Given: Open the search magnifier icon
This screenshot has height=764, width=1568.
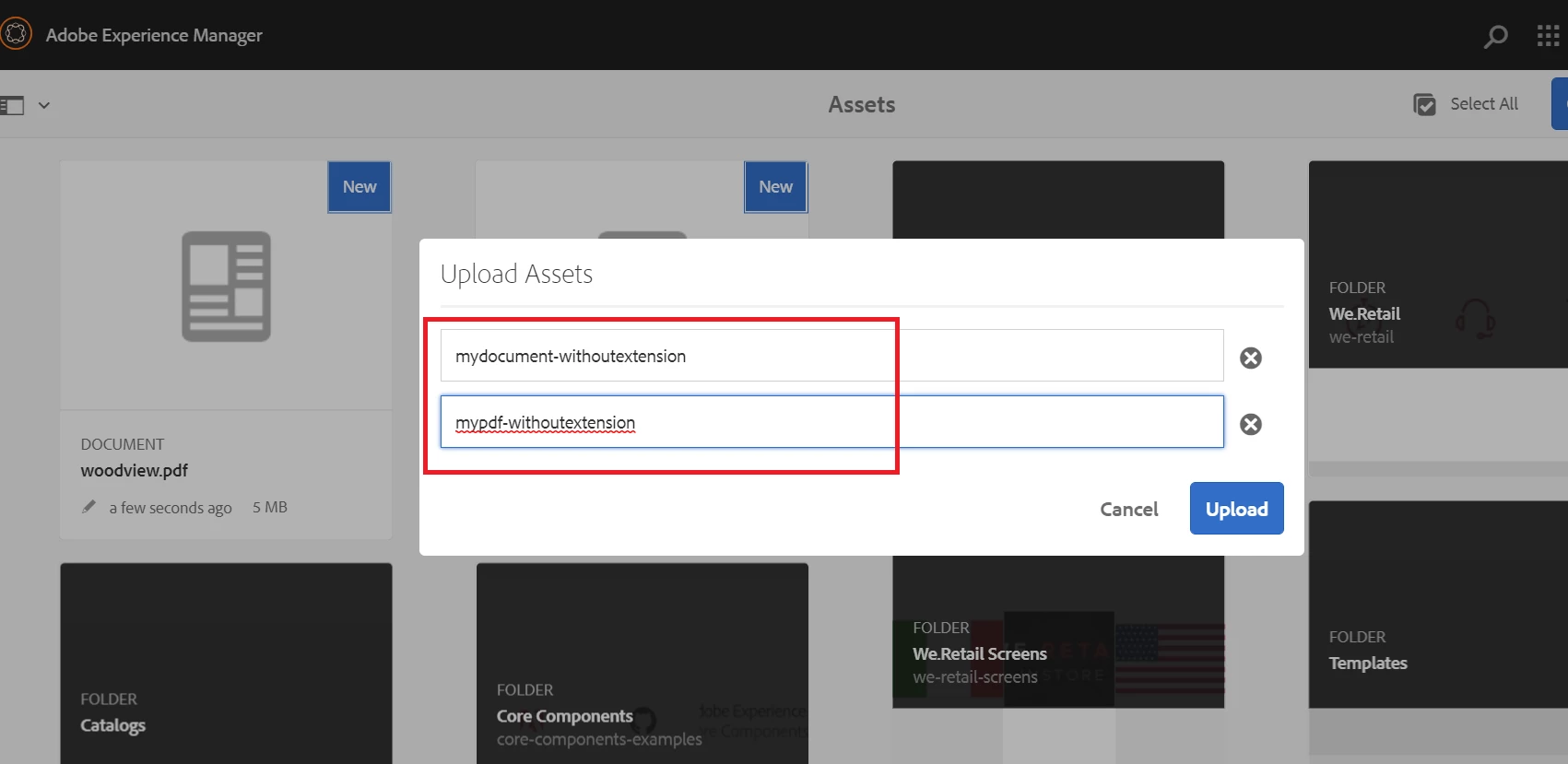Looking at the screenshot, I should click(x=1495, y=36).
